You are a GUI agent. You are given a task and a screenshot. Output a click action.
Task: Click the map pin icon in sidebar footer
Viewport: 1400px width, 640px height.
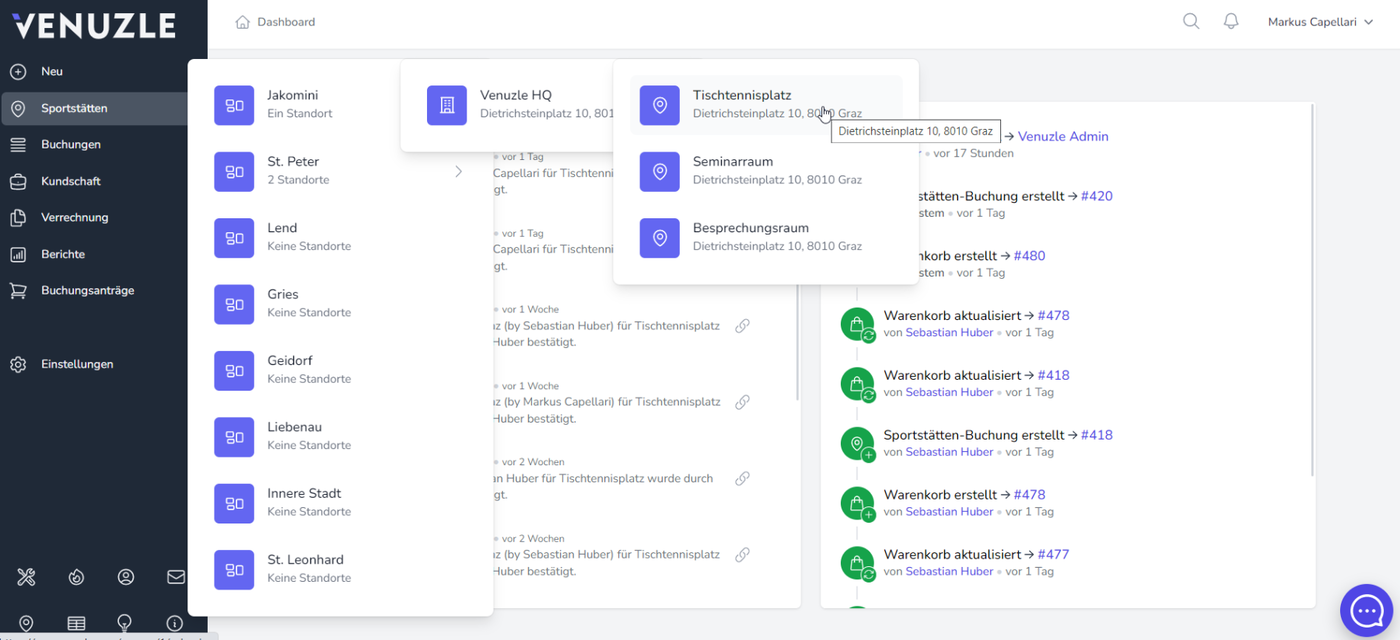click(27, 623)
